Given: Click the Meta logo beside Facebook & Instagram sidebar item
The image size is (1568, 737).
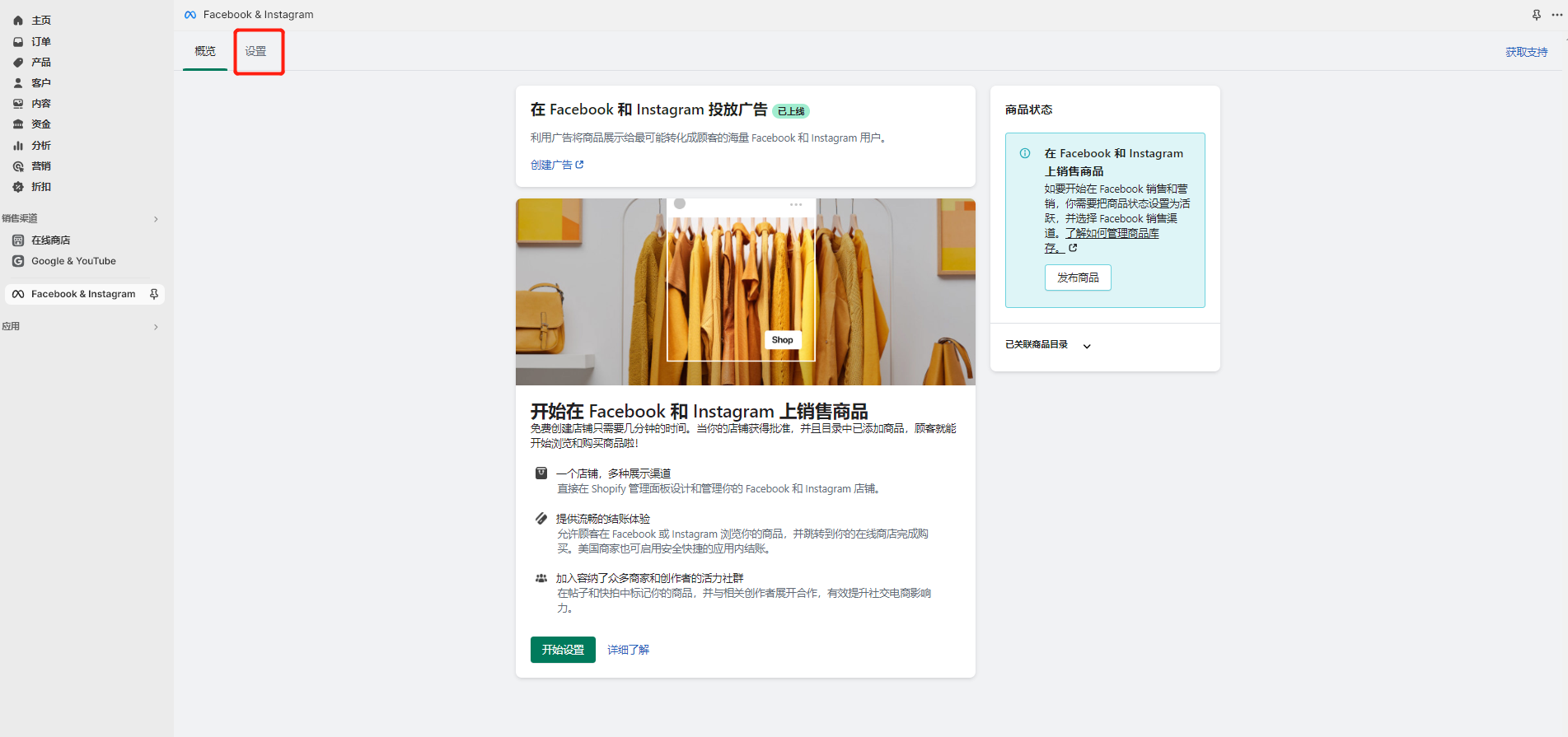Looking at the screenshot, I should click(18, 294).
